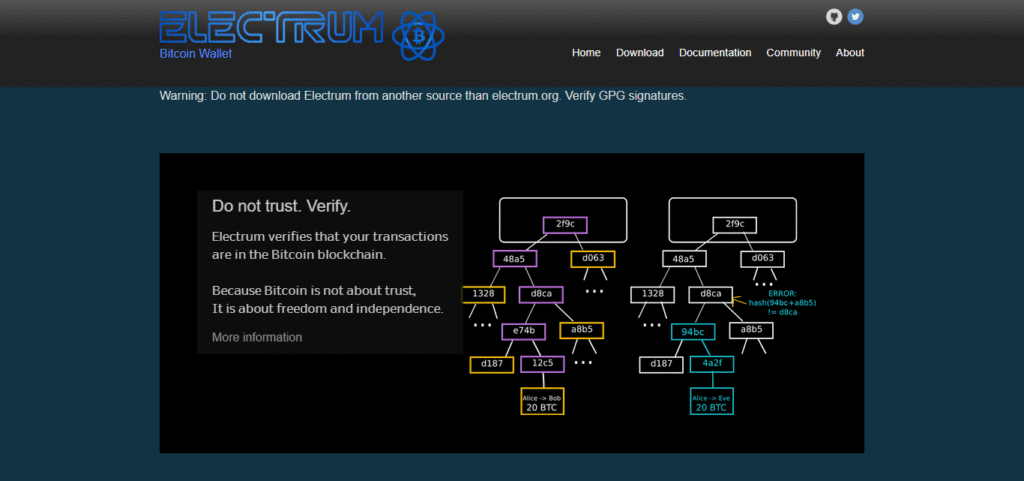
Task: Click the purple 12c5 node
Action: click(542, 364)
